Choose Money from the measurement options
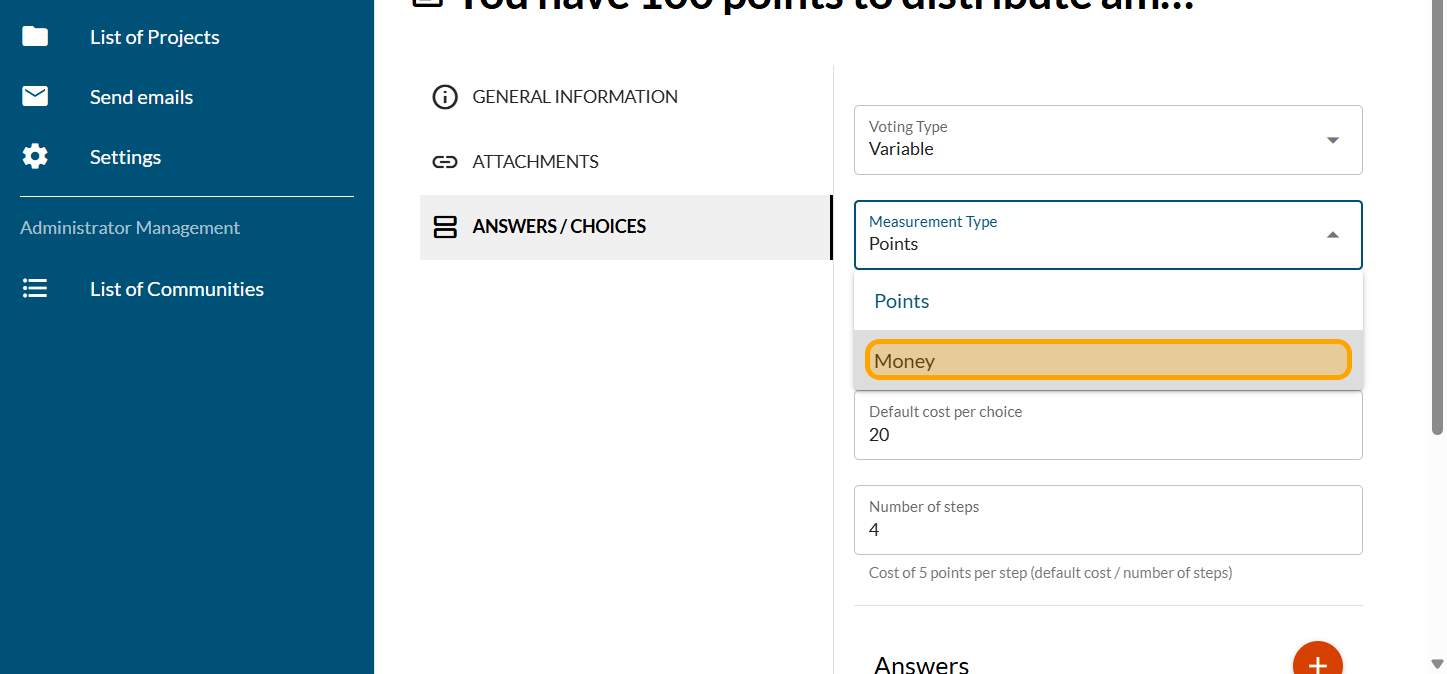Image resolution: width=1447 pixels, height=674 pixels. point(1108,361)
